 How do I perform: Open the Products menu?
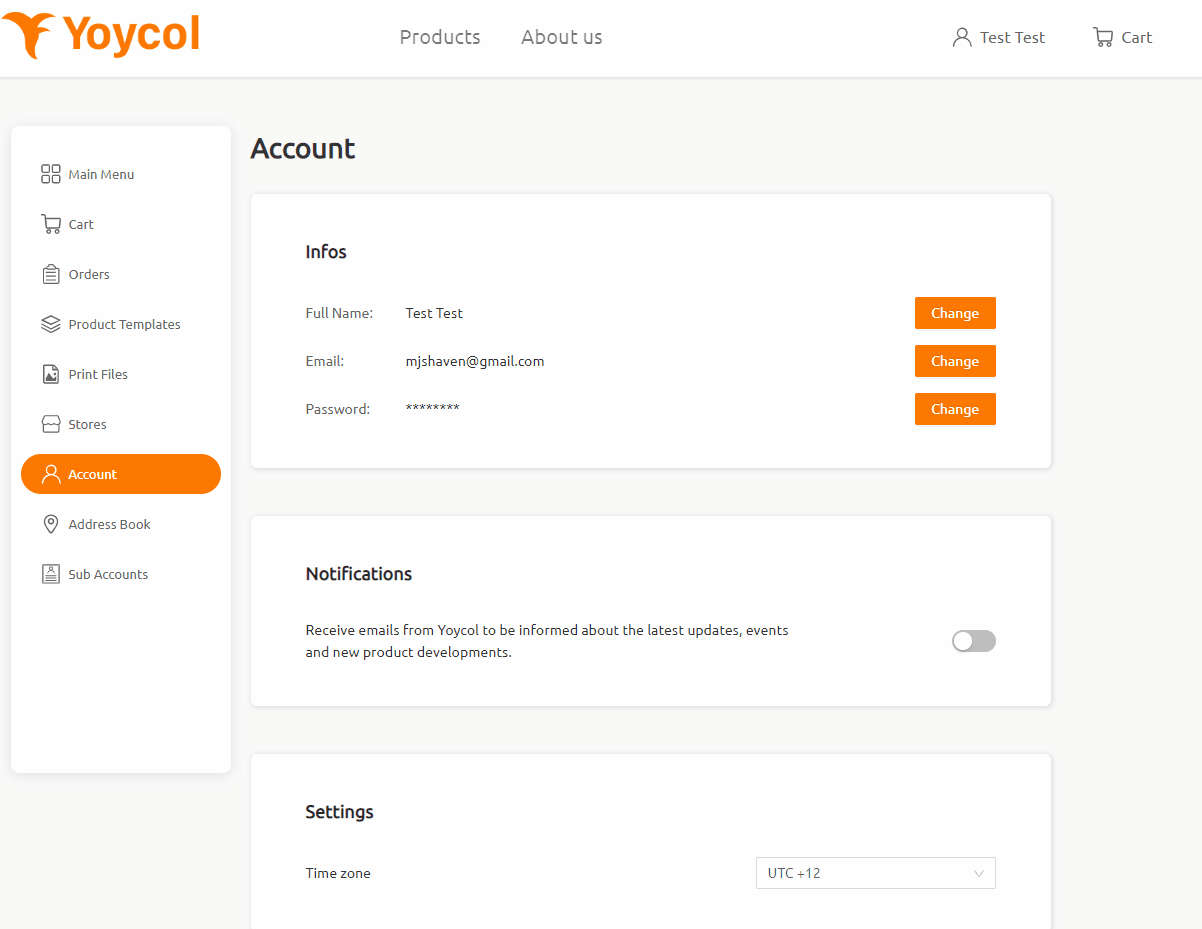pyautogui.click(x=439, y=37)
